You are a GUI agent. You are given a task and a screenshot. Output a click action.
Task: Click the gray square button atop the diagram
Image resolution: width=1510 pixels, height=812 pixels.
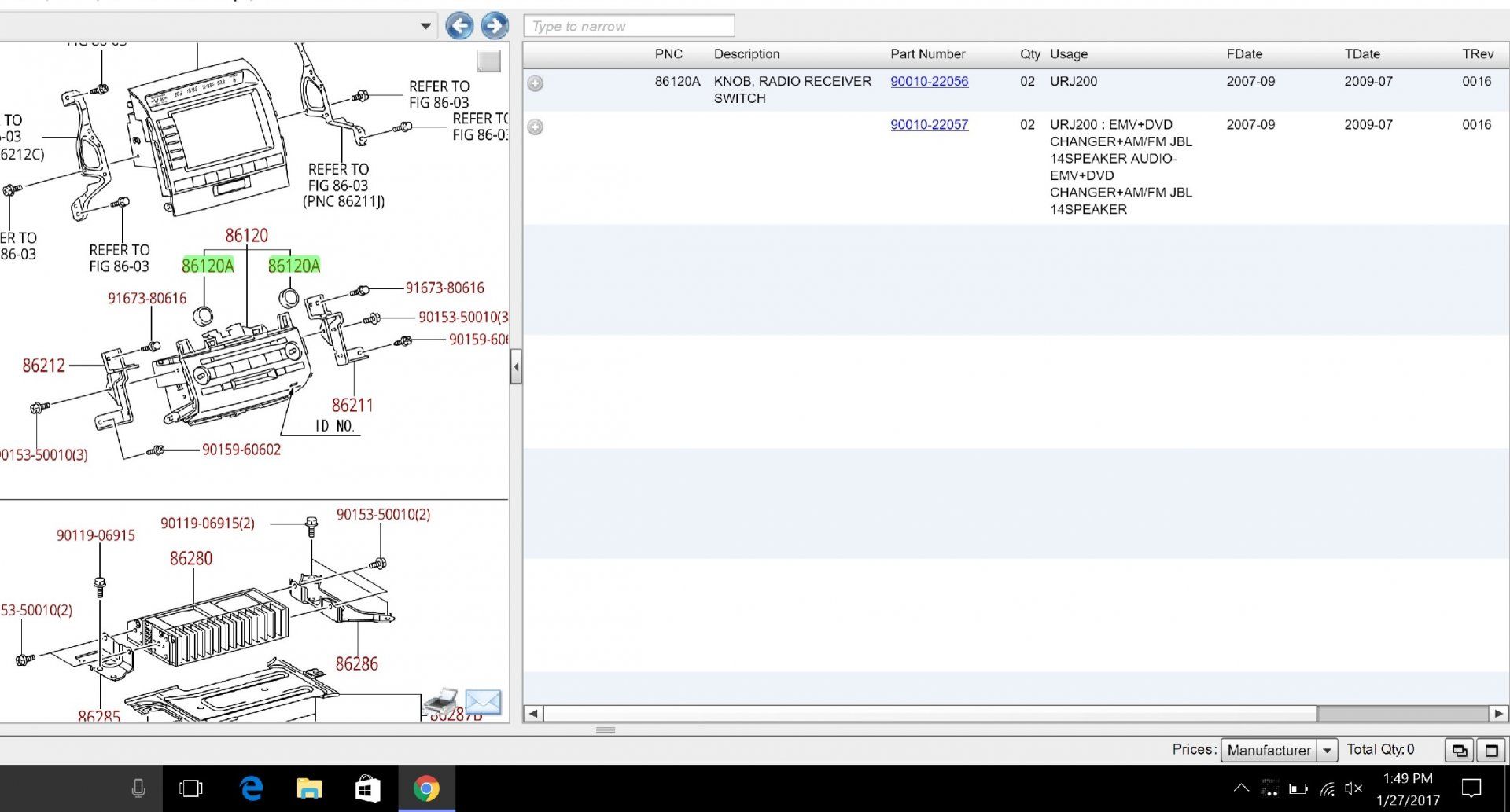pyautogui.click(x=489, y=61)
